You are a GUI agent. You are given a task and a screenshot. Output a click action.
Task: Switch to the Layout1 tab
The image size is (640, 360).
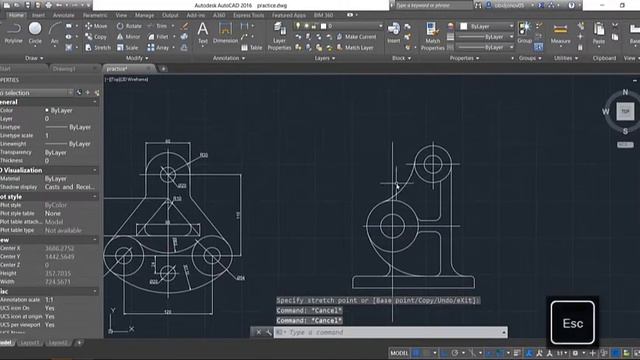pyautogui.click(x=29, y=342)
